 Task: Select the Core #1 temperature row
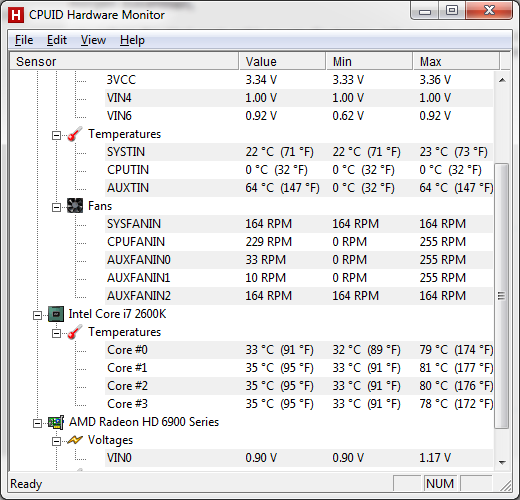tap(299, 368)
